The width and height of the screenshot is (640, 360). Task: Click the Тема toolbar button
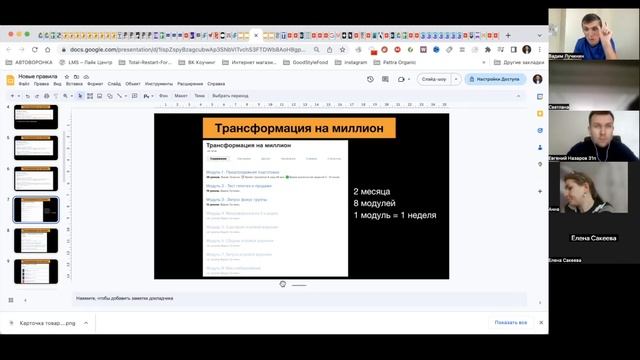(x=200, y=96)
